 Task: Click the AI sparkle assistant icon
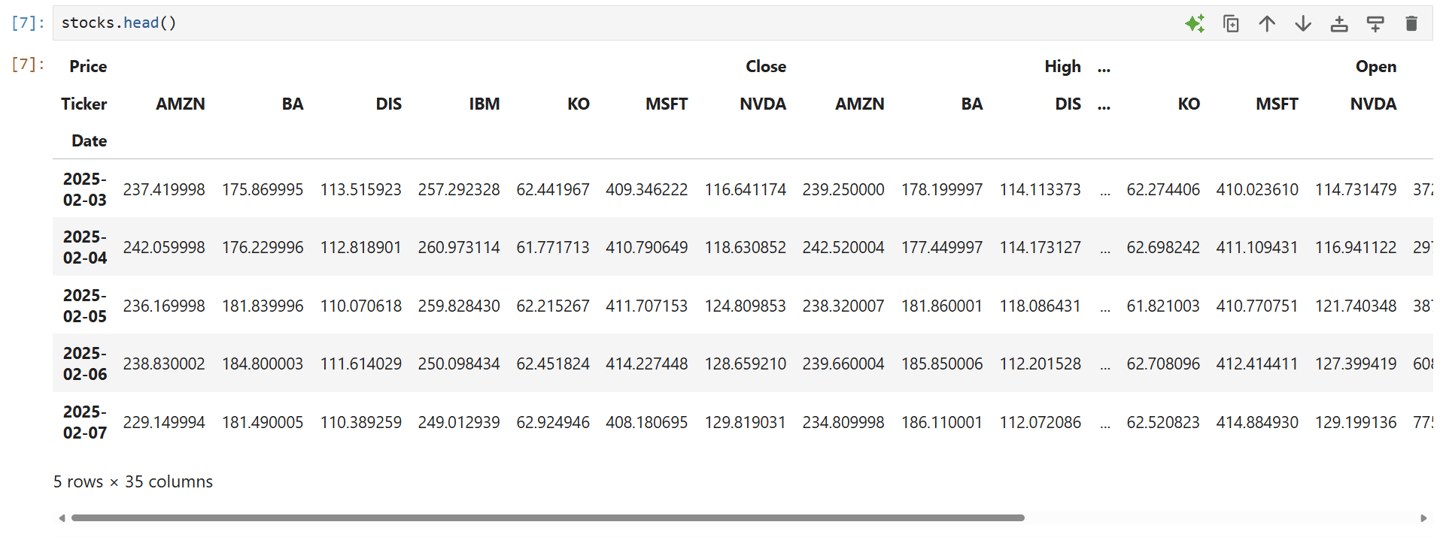click(x=1194, y=23)
